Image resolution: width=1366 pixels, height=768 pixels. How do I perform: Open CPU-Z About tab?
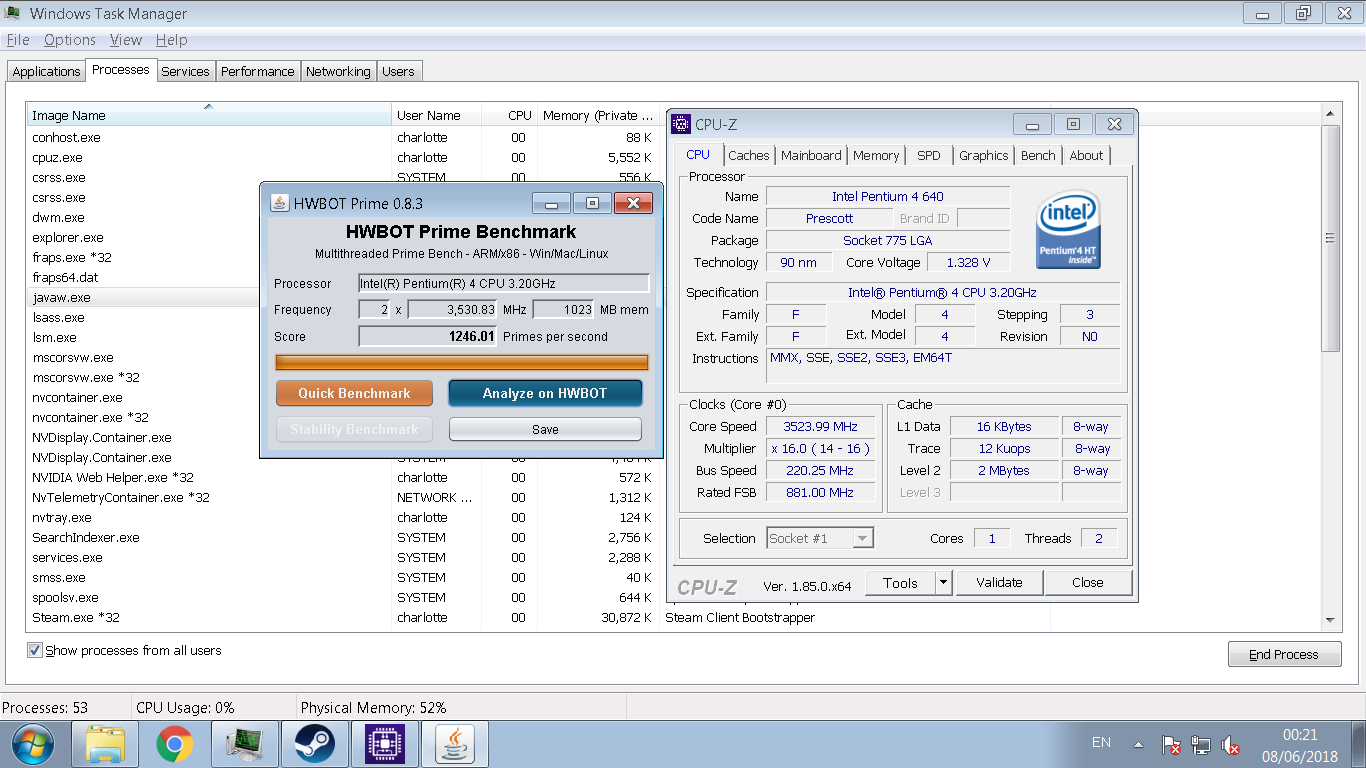1086,155
